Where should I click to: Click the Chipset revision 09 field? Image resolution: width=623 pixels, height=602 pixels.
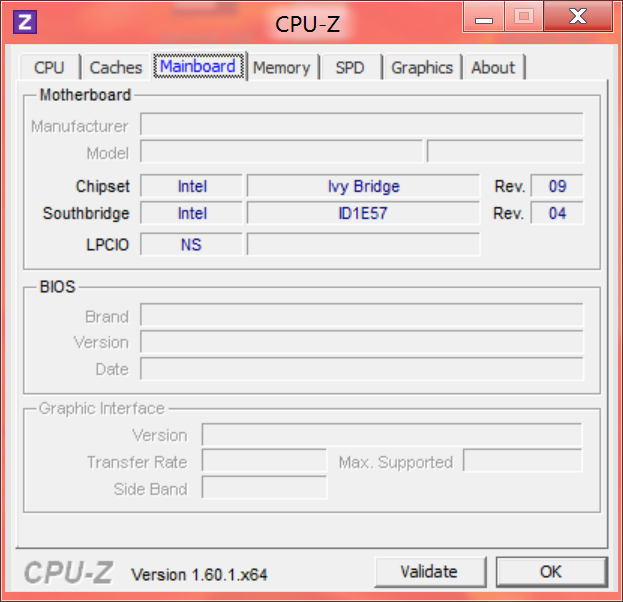pos(557,186)
